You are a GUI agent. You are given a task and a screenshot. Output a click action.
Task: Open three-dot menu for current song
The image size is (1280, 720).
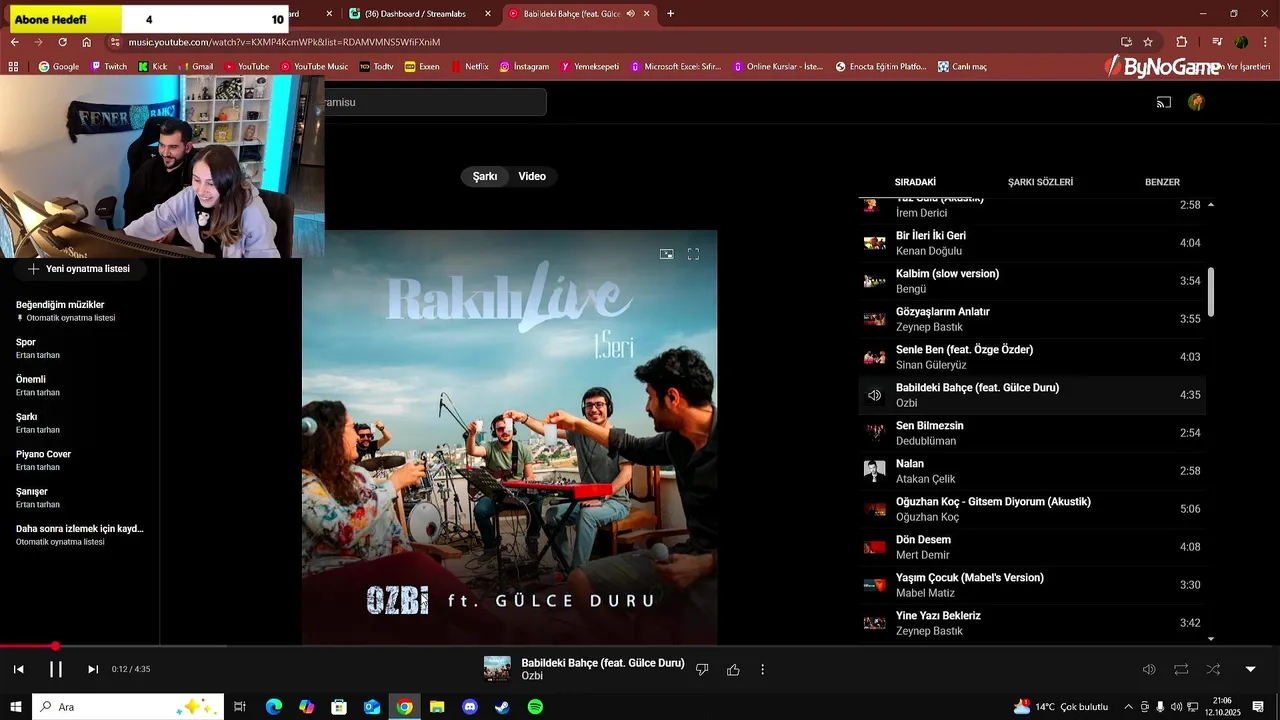pyautogui.click(x=762, y=669)
